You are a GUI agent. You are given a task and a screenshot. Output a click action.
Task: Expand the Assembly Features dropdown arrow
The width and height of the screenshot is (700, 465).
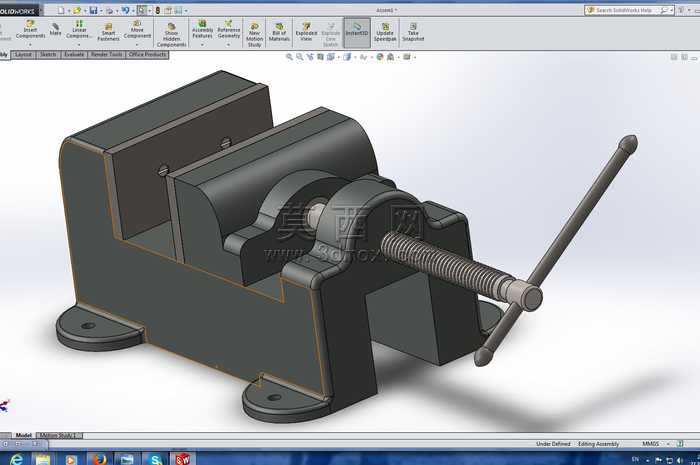(202, 45)
